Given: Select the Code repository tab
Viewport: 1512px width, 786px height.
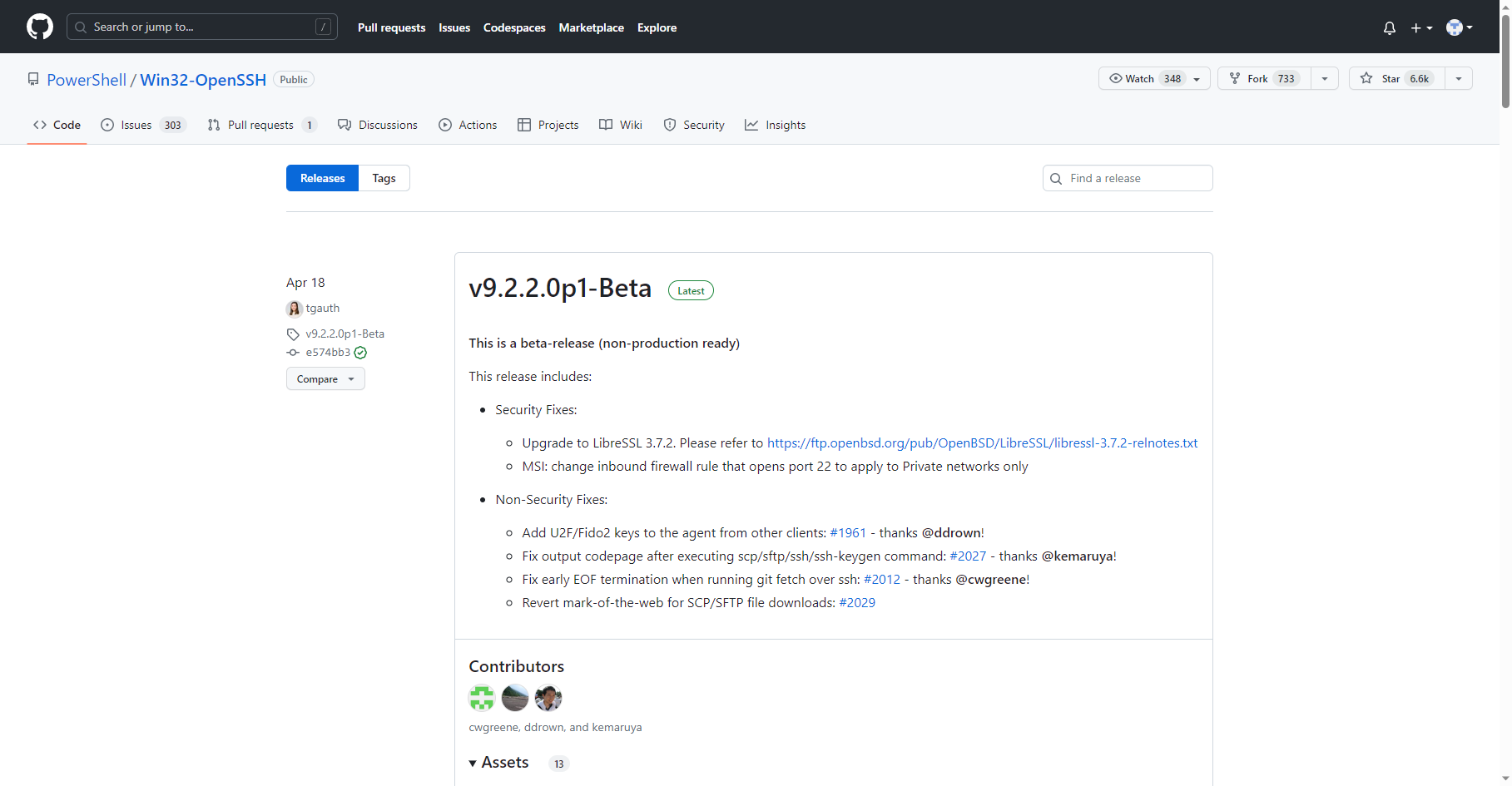Looking at the screenshot, I should [57, 125].
